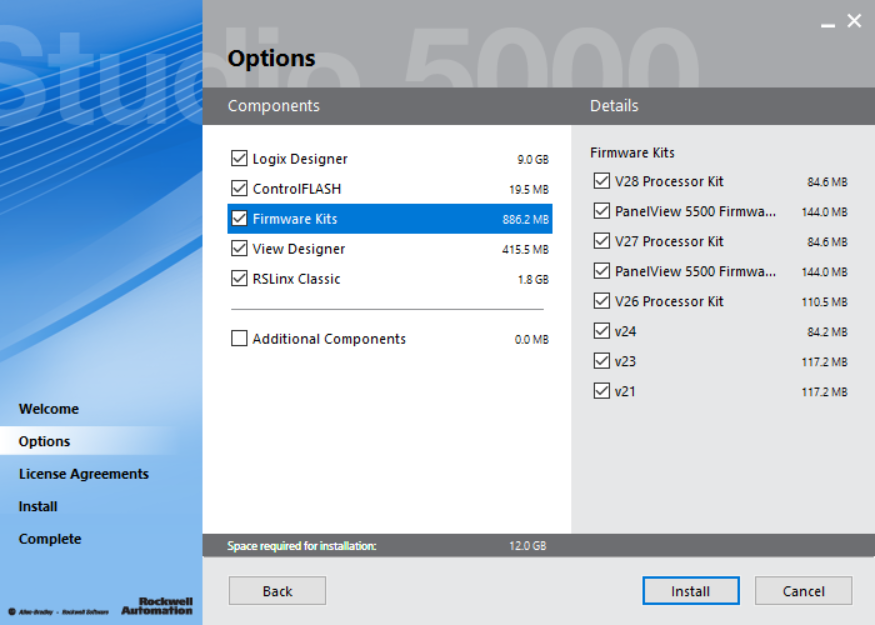Click the Rockwell Automation logo

157,606
